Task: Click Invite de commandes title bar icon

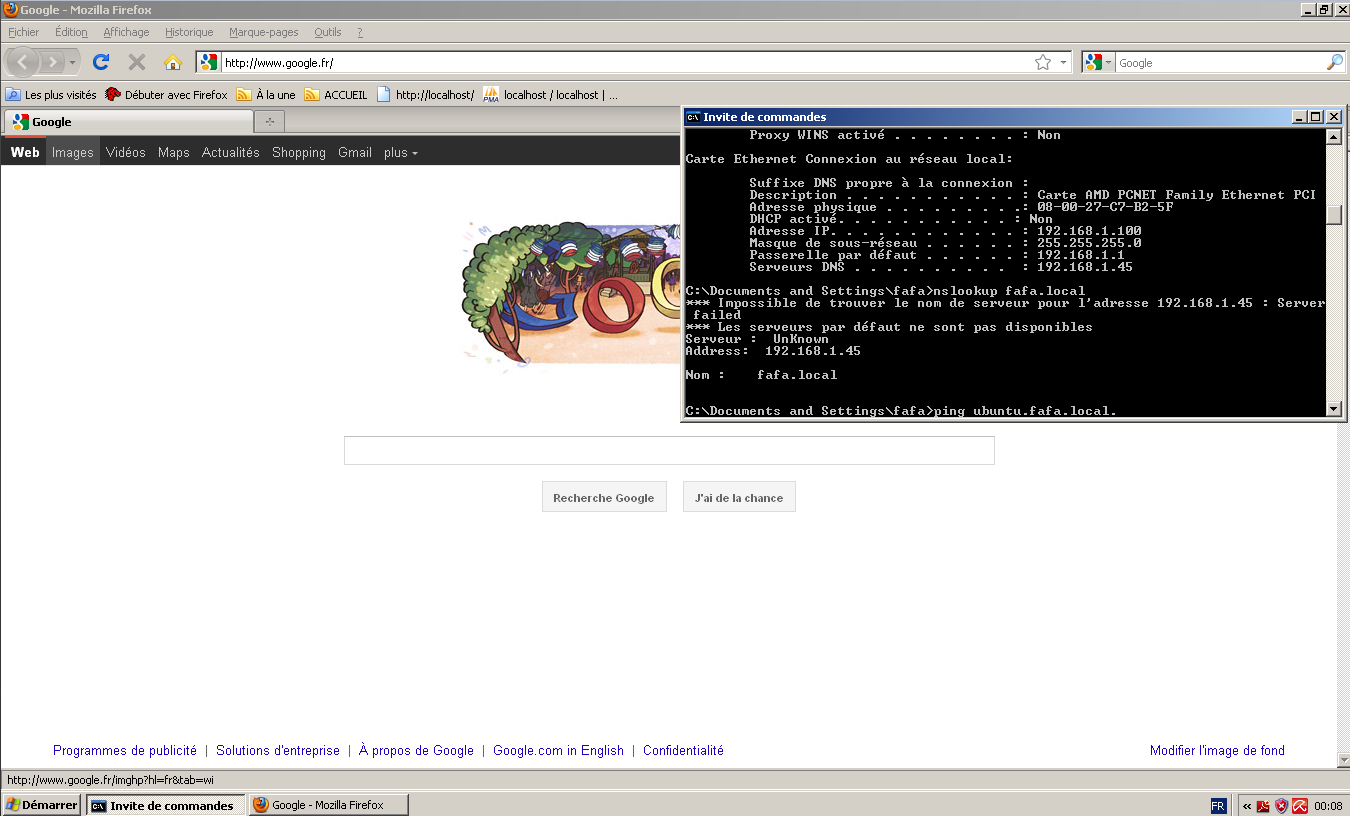Action: coord(693,117)
